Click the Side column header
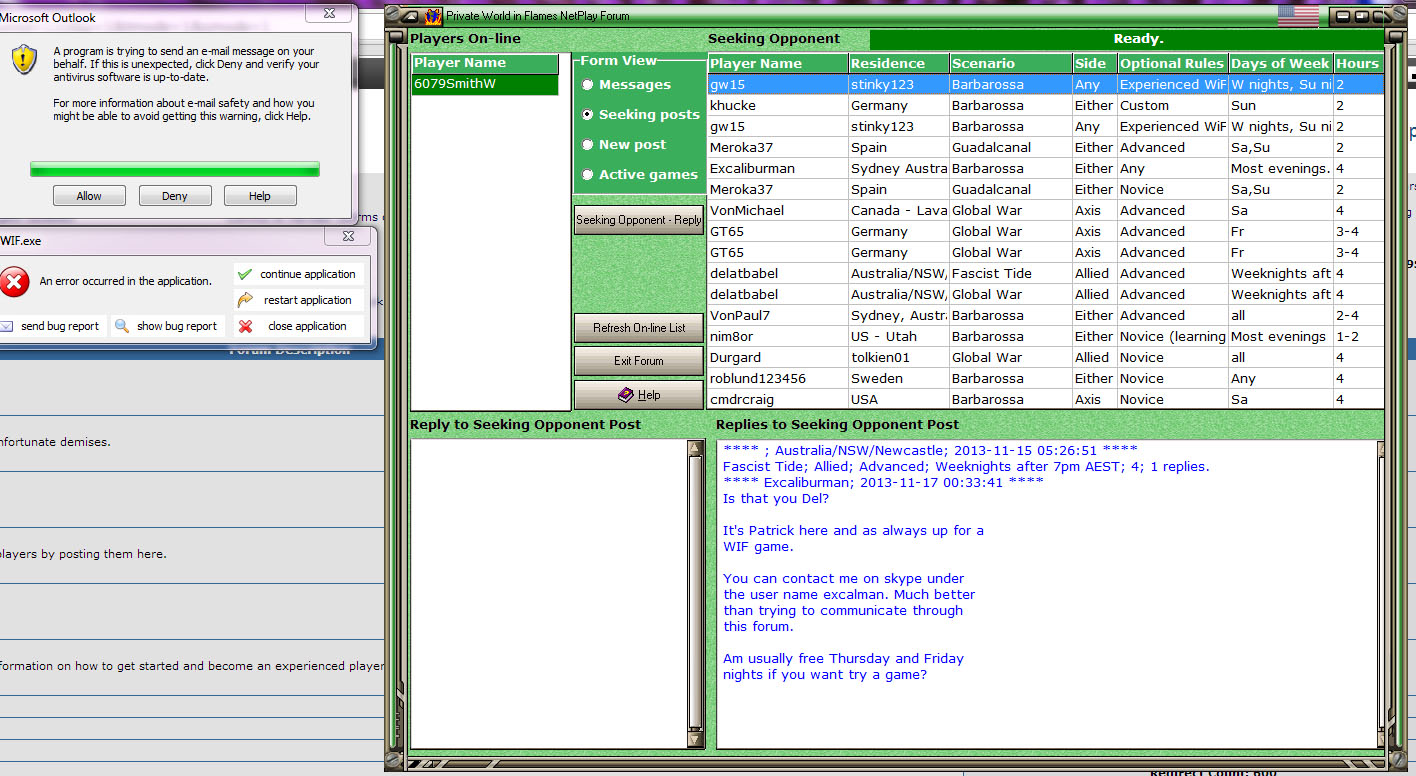The width and height of the screenshot is (1416, 776). tap(1095, 63)
